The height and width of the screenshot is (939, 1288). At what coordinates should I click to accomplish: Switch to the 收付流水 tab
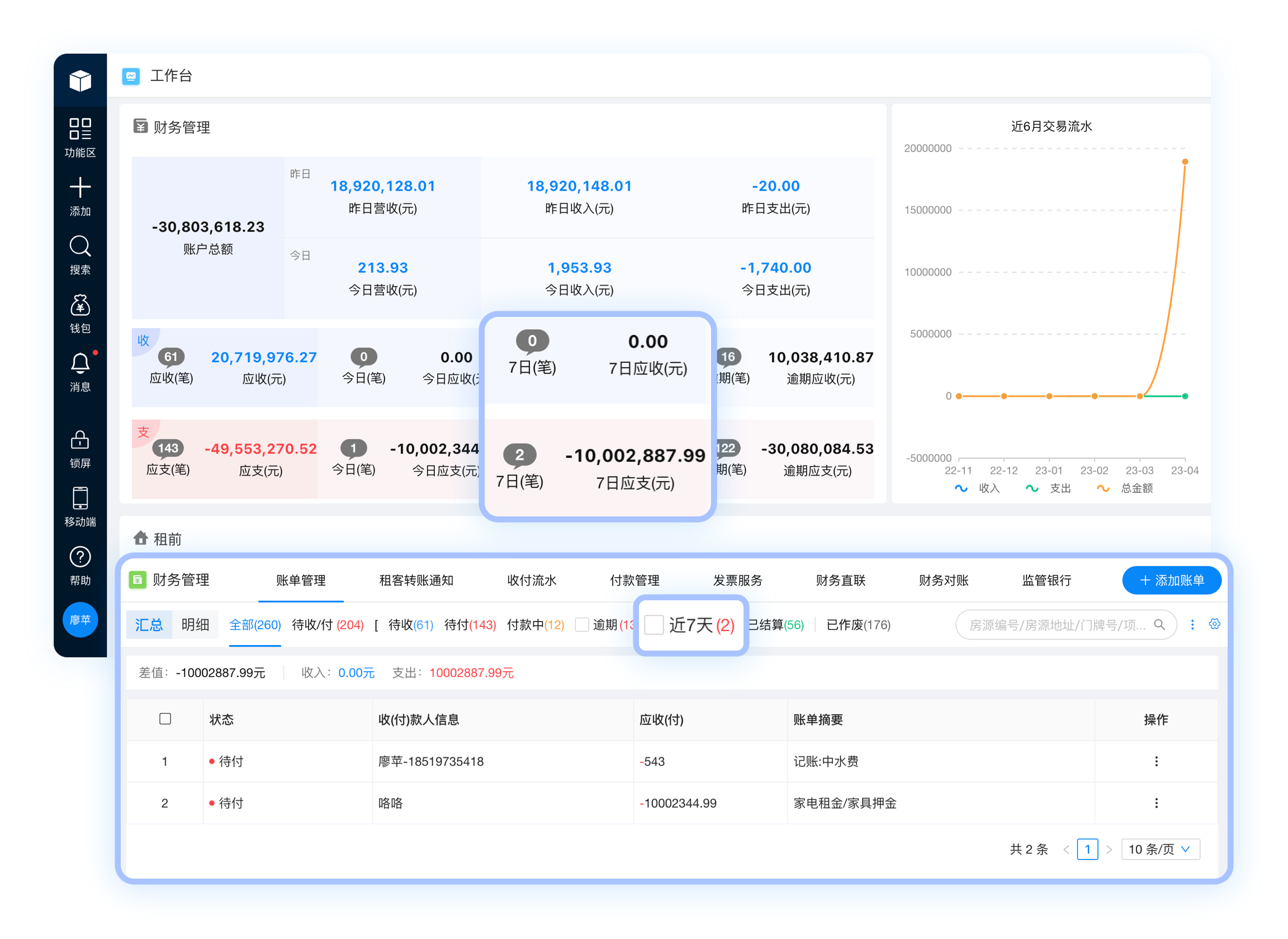pyautogui.click(x=532, y=580)
